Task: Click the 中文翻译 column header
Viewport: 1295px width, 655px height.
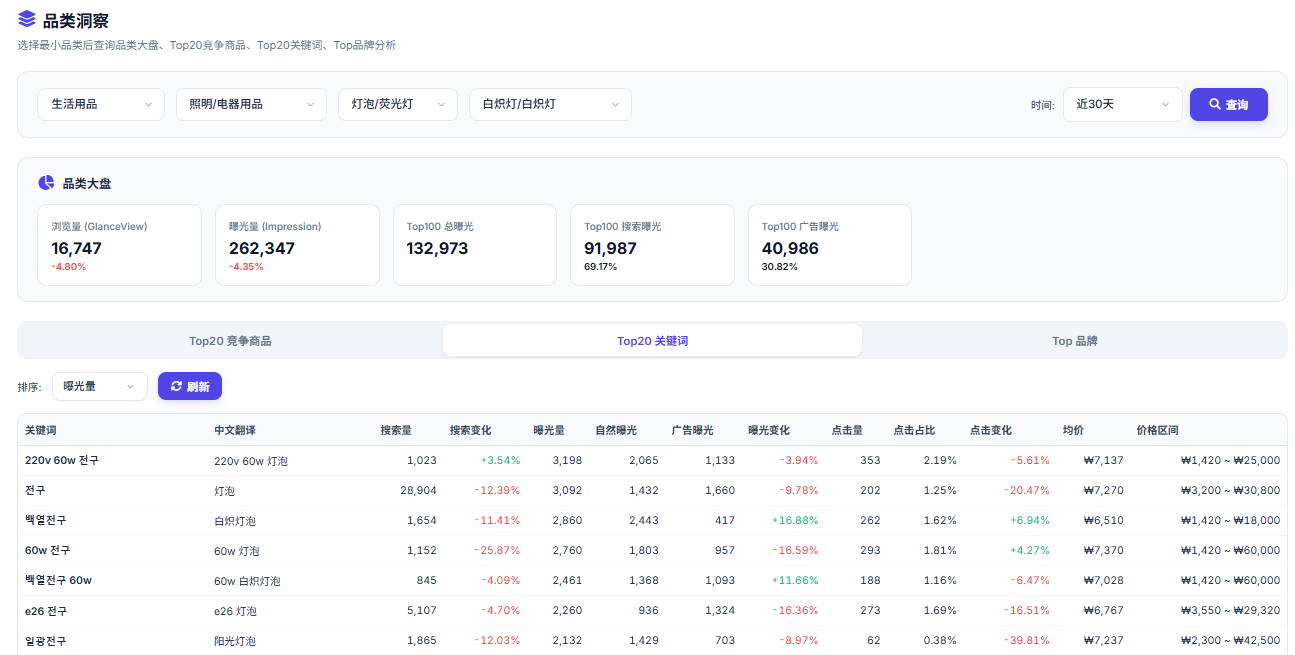Action: click(235, 430)
